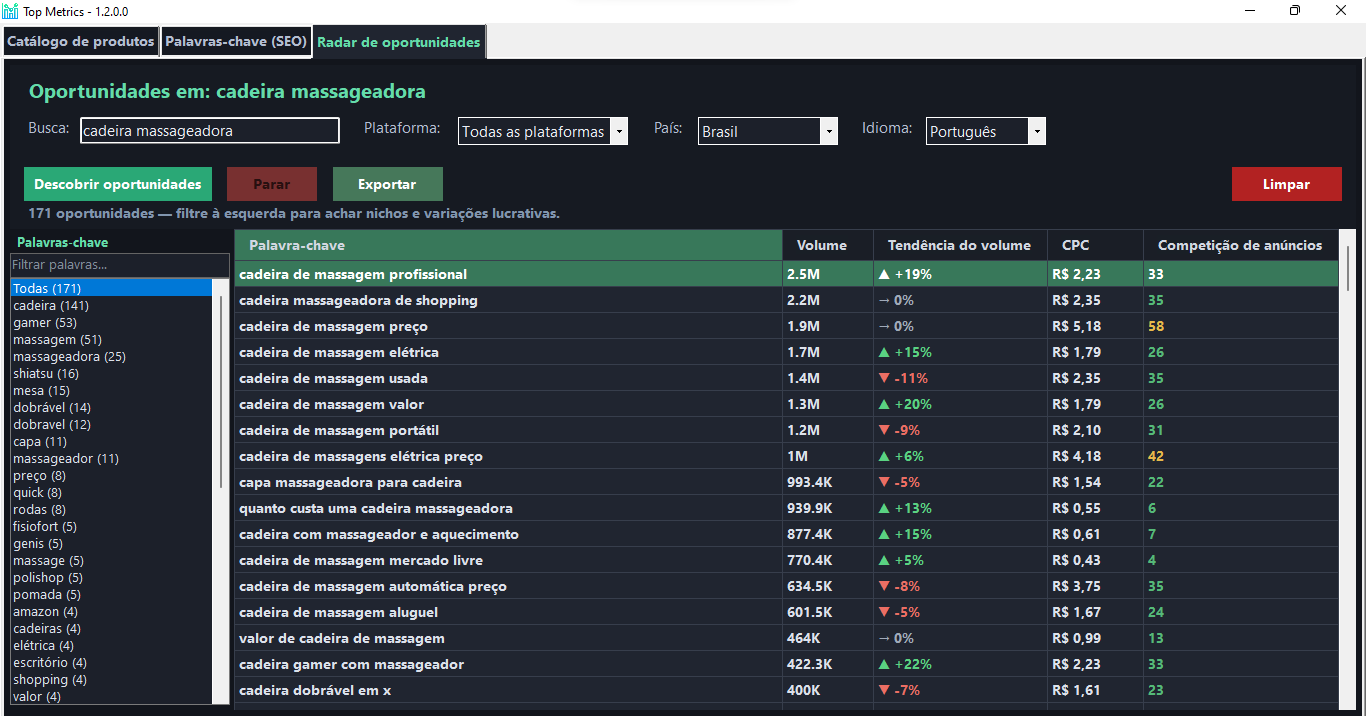
Task: Select amazon (4) filter item
Action: coord(111,611)
